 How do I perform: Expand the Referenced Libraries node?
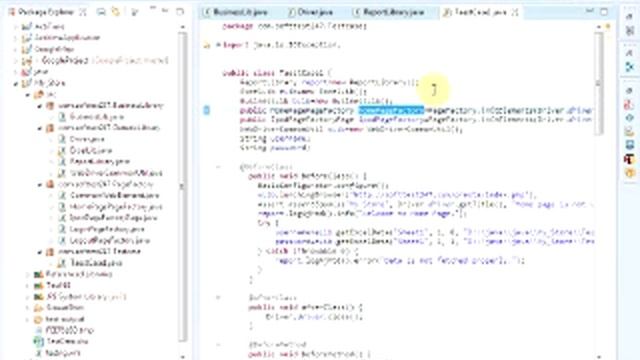[x=28, y=274]
